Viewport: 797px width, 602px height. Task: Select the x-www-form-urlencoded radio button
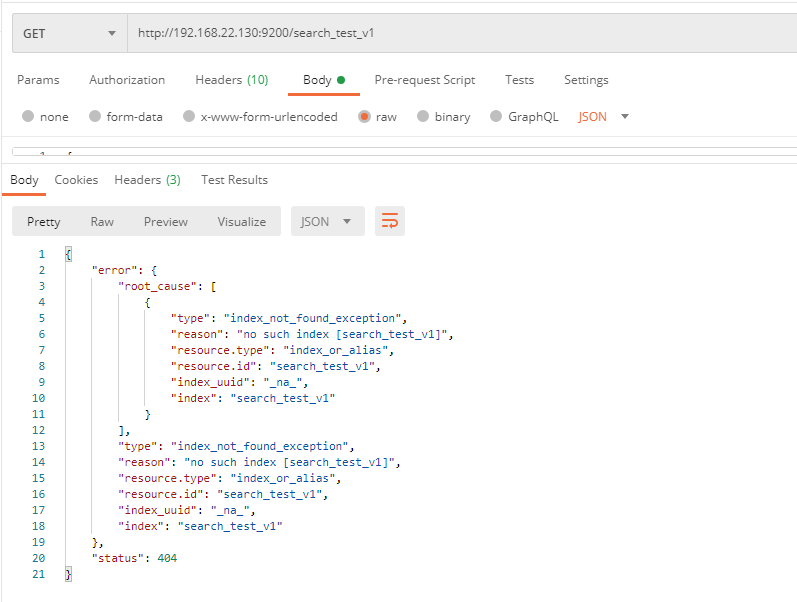coord(189,116)
